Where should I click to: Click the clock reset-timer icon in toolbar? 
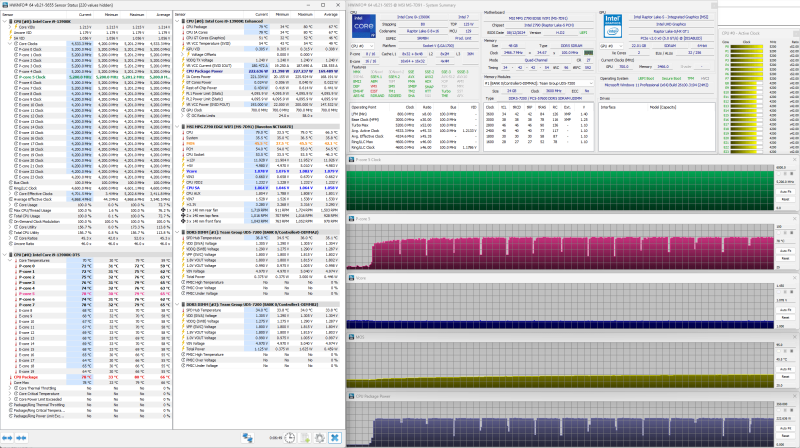(289, 438)
